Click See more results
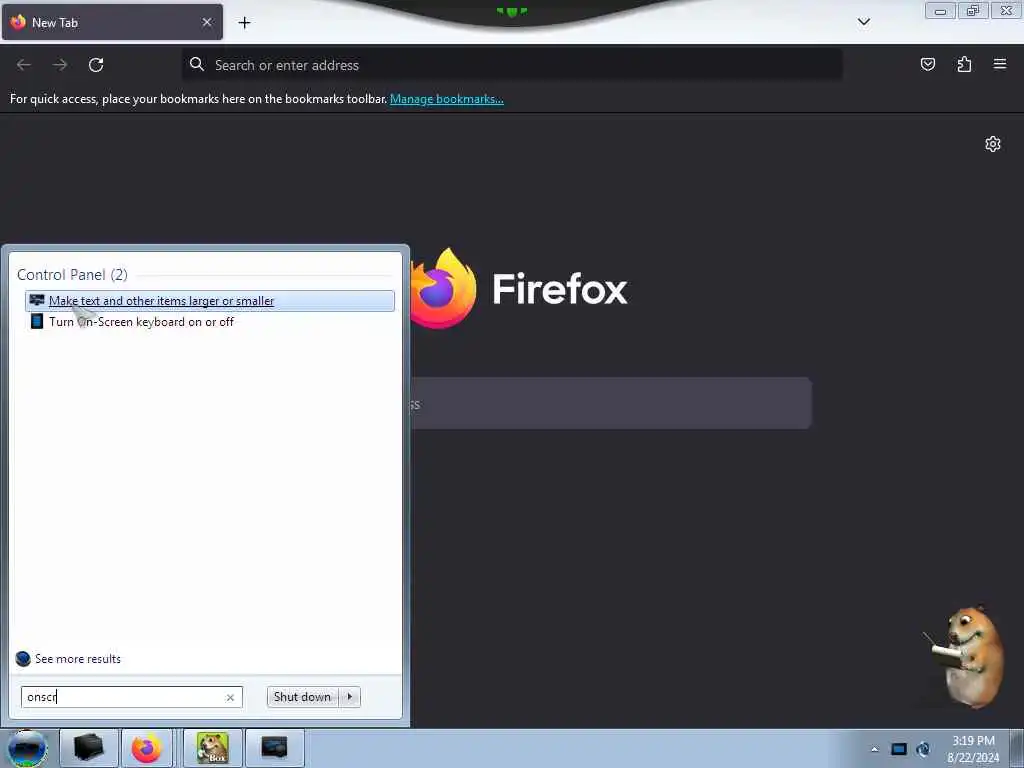This screenshot has height=768, width=1024. [x=78, y=659]
